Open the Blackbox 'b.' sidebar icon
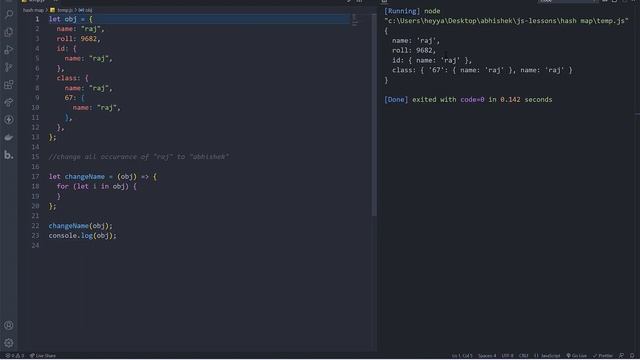This screenshot has height=360, width=640. [x=9, y=155]
